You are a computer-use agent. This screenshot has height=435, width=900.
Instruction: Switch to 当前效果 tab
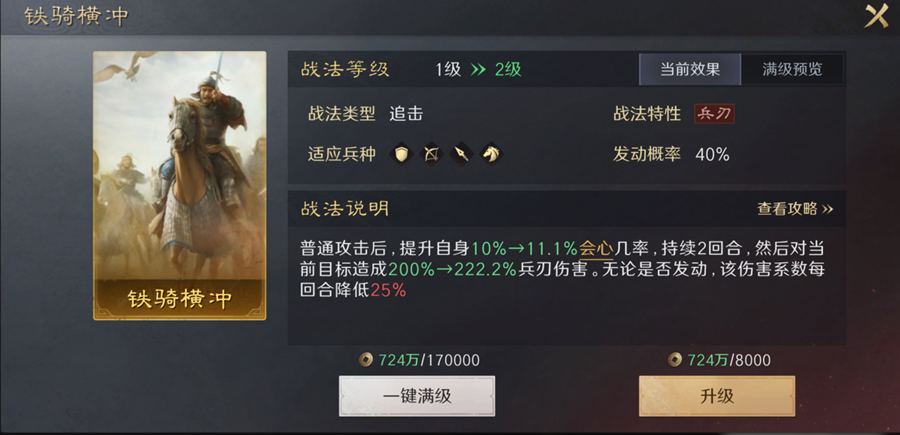pyautogui.click(x=690, y=69)
